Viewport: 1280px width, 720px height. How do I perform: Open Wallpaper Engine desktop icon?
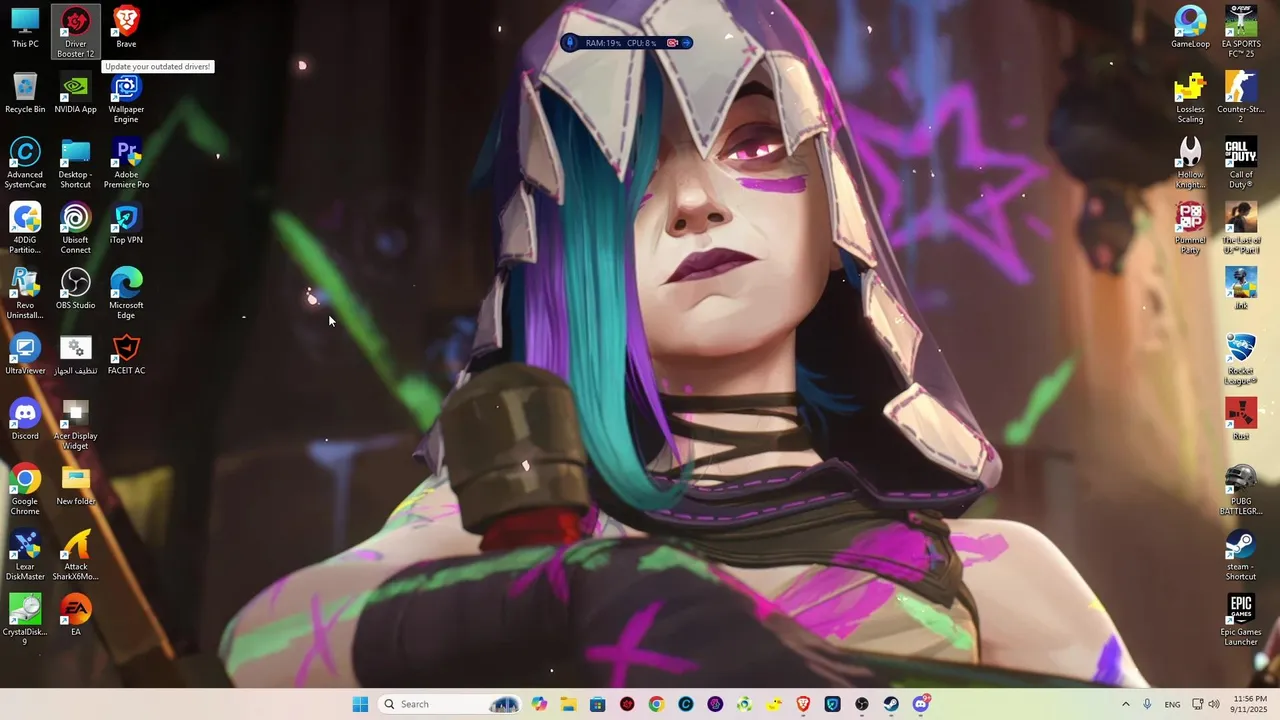126,98
